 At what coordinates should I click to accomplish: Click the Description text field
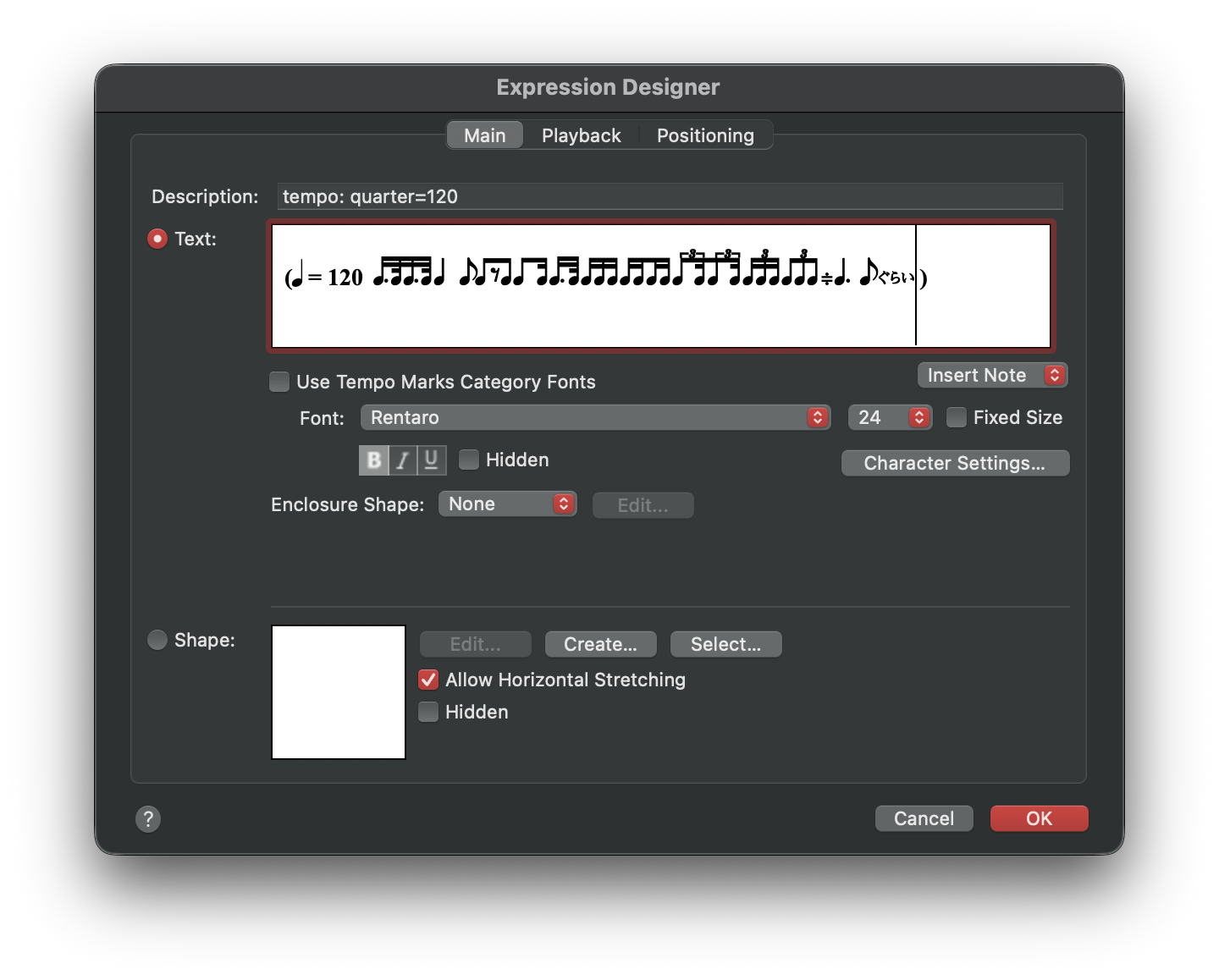point(670,197)
